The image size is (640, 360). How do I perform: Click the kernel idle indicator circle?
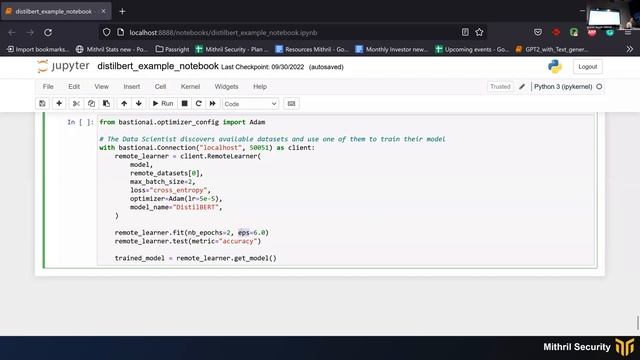[599, 87]
